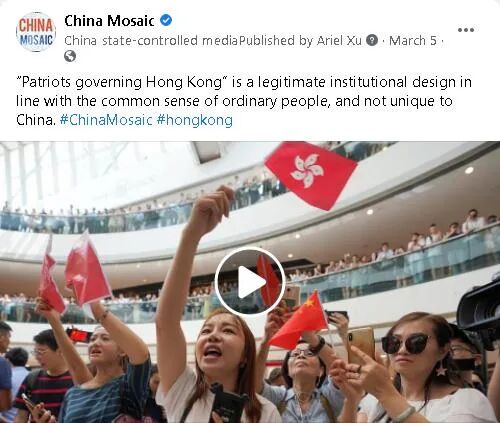The image size is (500, 423).
Task: Click the woman with sunglasses in the video
Action: [x=423, y=368]
